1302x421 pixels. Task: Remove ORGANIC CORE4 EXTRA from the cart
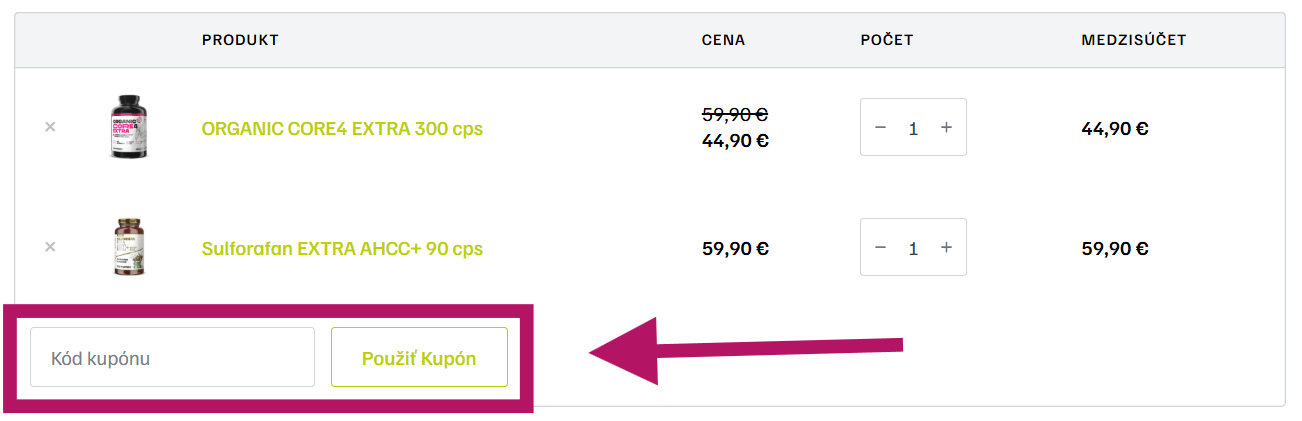(x=50, y=127)
